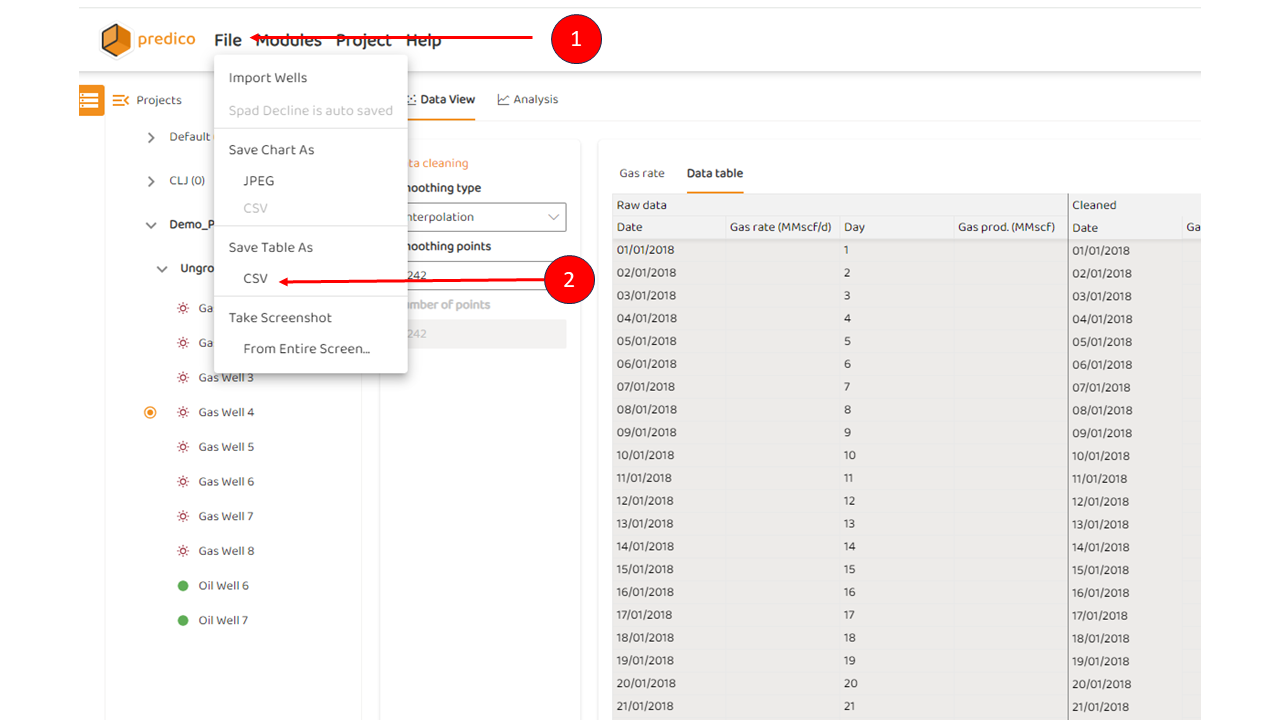Switch to the Gas rate tab
This screenshot has height=720, width=1280.
coord(641,173)
